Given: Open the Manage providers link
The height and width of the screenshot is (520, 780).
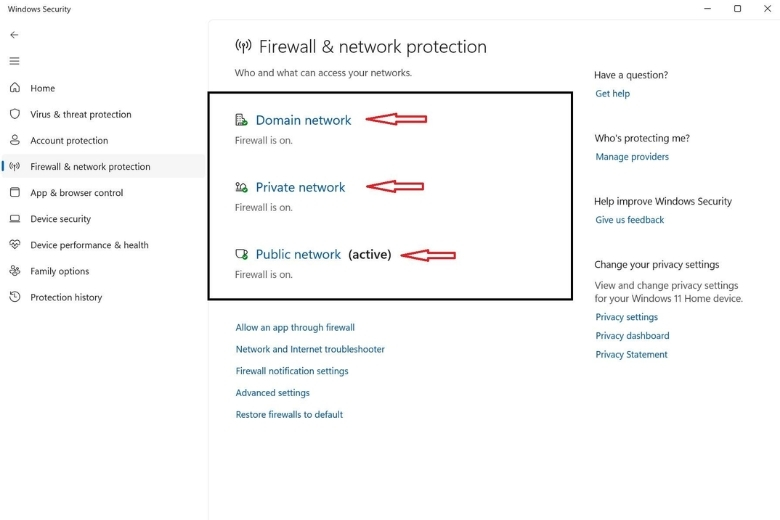Looking at the screenshot, I should coord(632,157).
